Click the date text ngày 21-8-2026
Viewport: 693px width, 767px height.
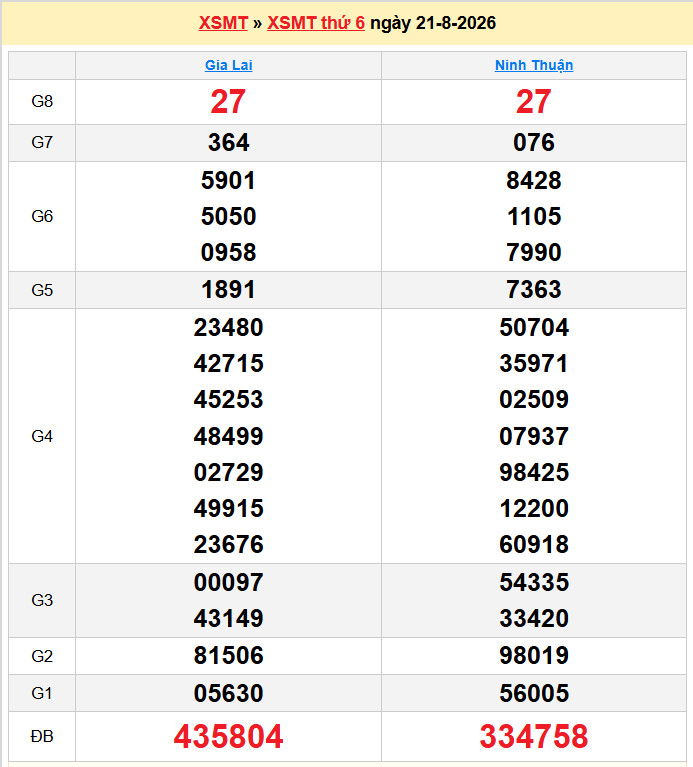coord(433,23)
